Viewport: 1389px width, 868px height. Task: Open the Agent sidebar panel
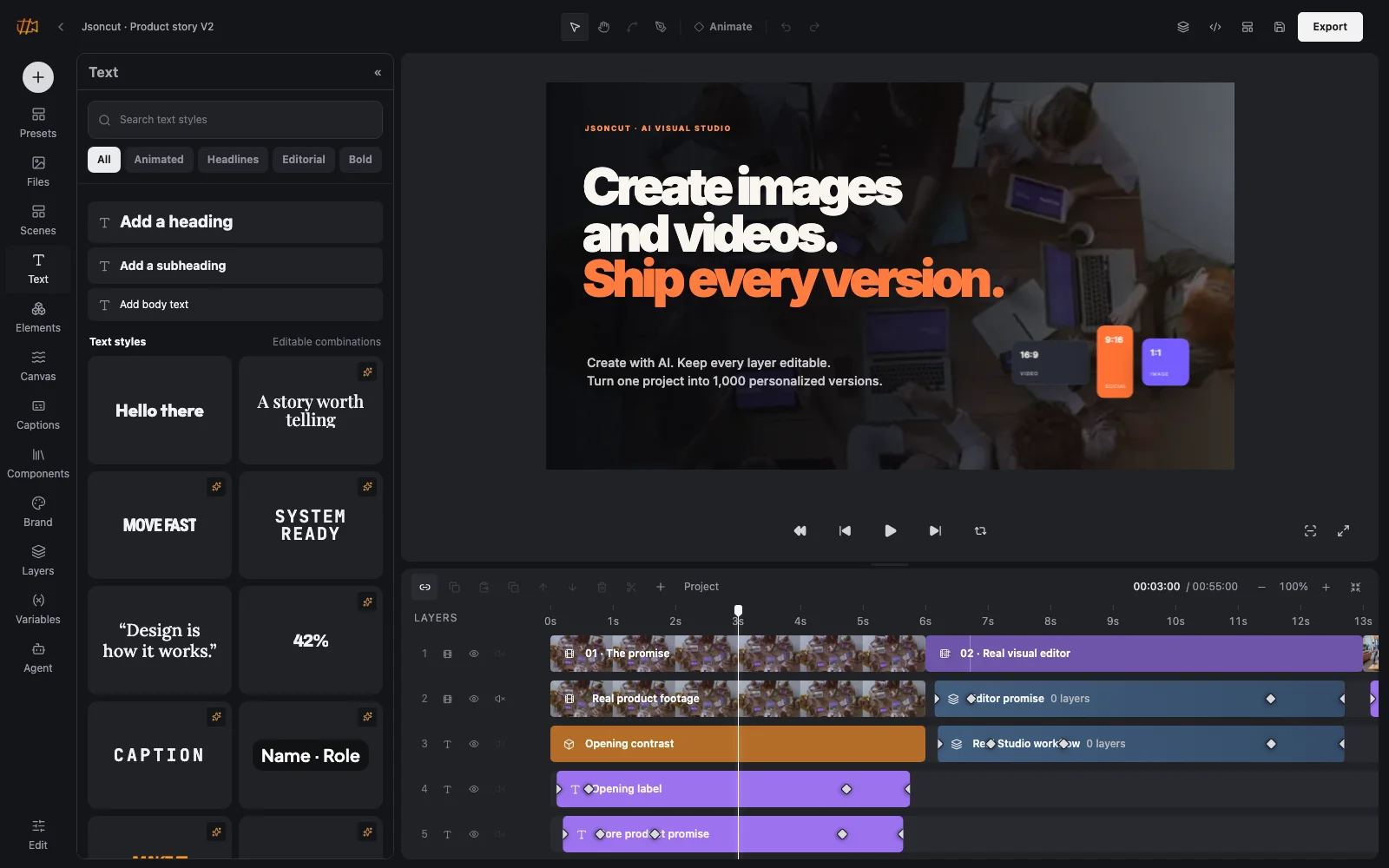[38, 658]
